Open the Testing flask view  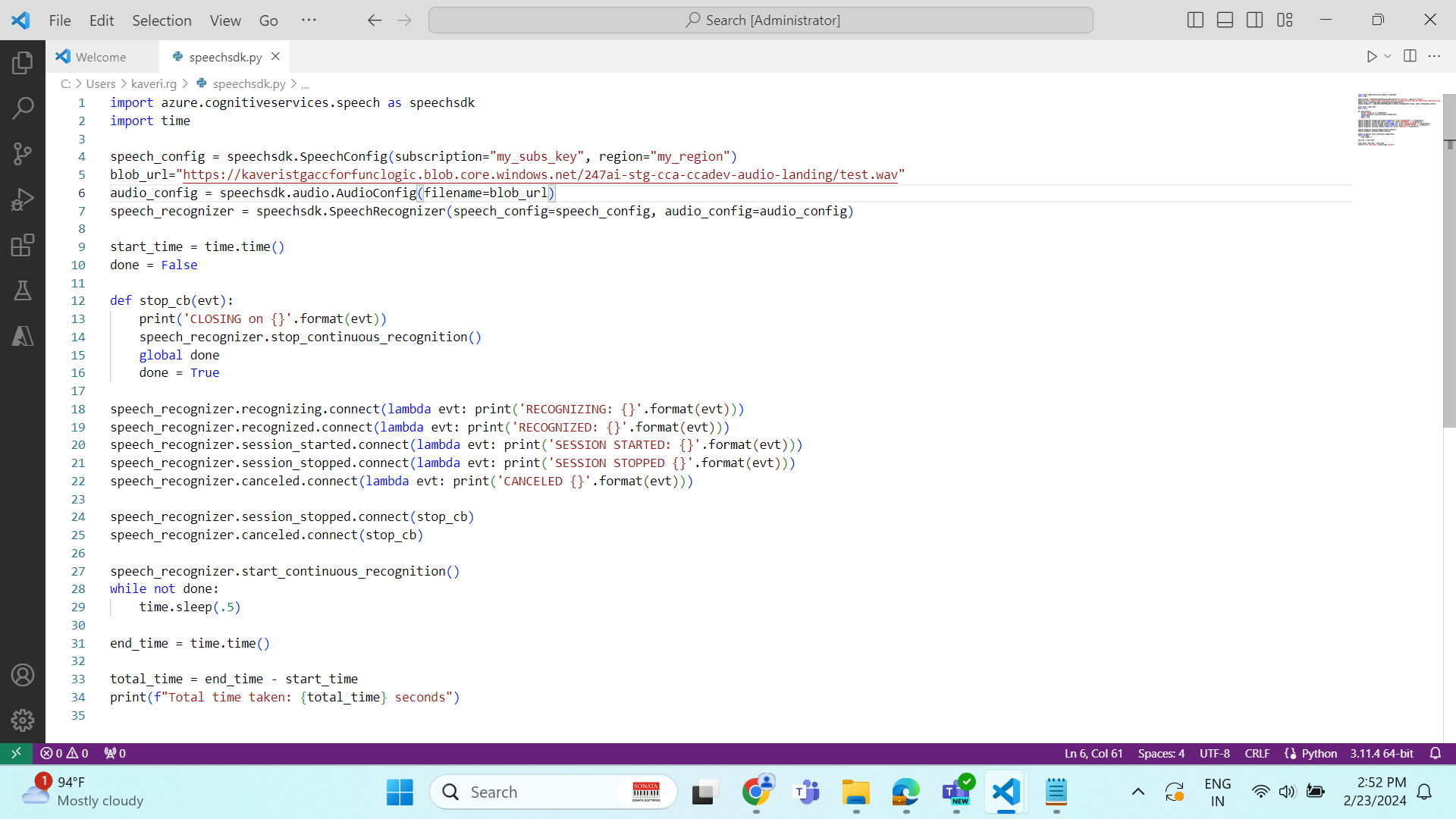coord(23,290)
